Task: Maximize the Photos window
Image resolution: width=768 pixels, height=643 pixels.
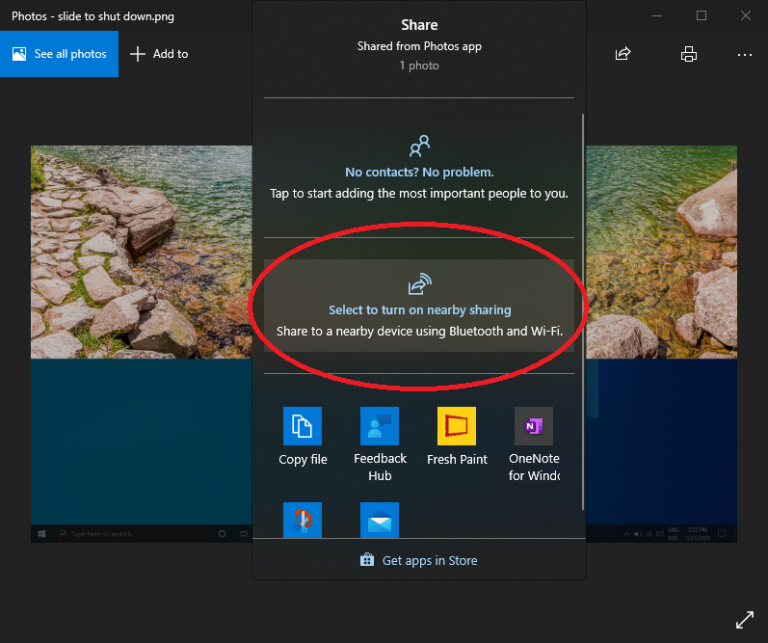Action: point(701,16)
